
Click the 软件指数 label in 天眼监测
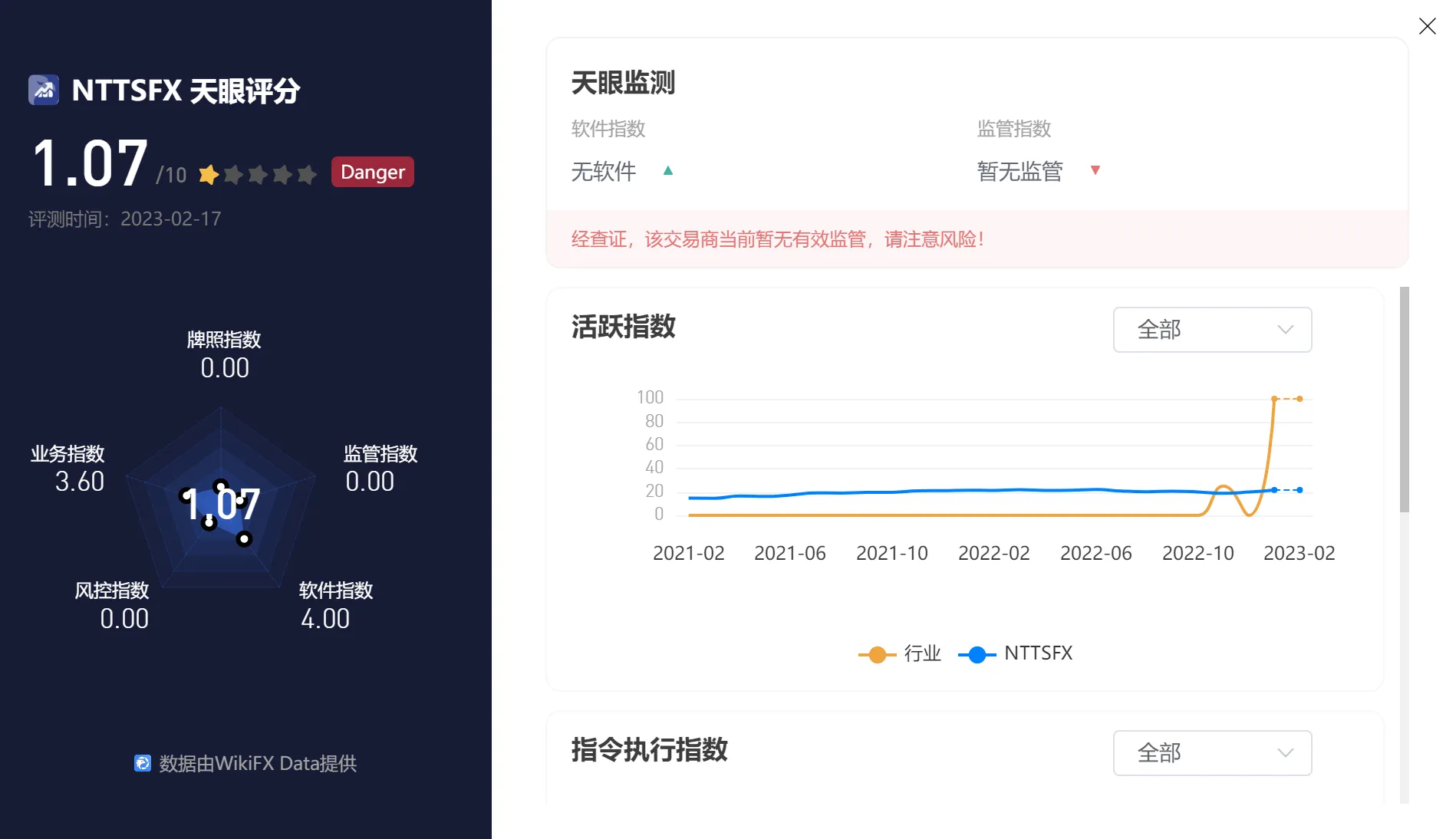(x=608, y=128)
